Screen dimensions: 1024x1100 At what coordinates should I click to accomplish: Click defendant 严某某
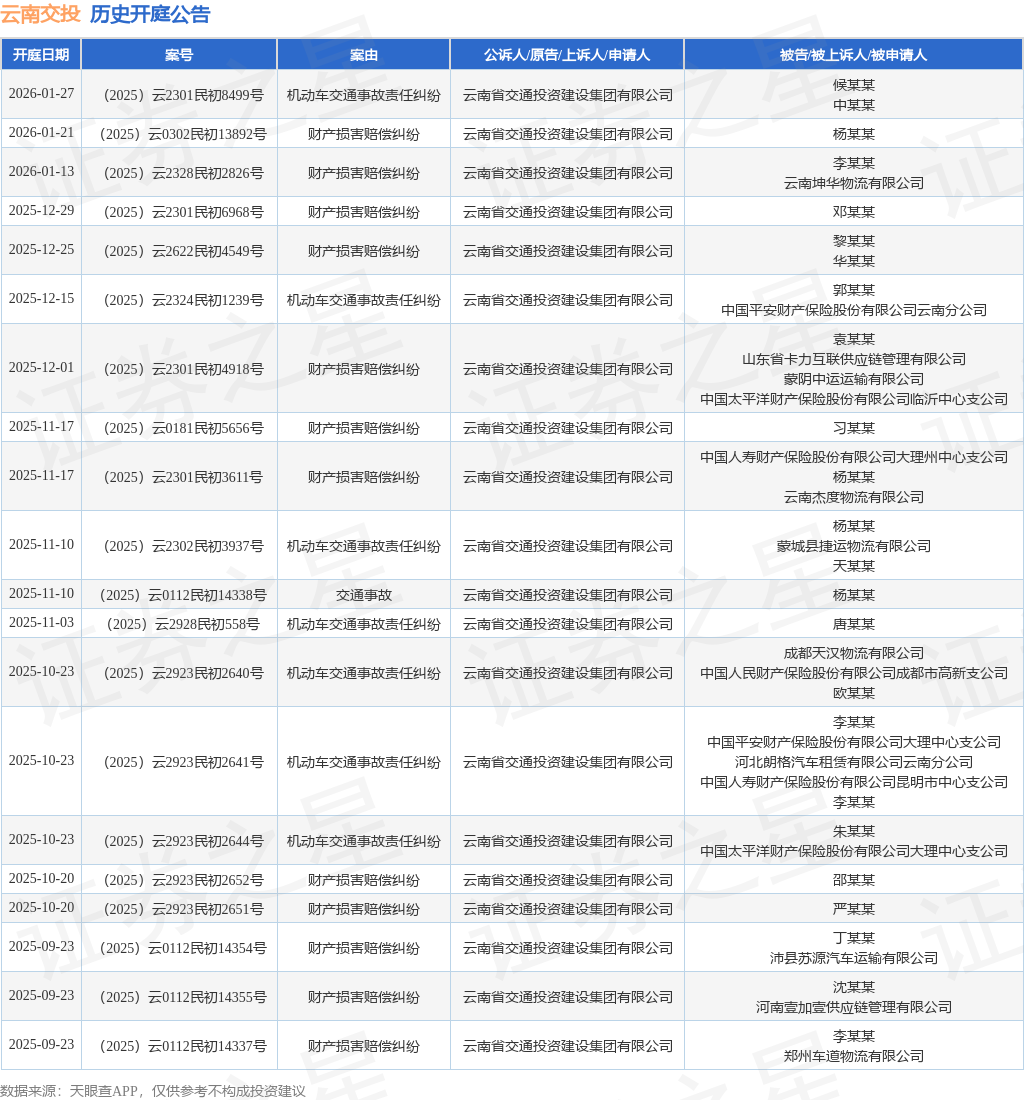click(854, 908)
